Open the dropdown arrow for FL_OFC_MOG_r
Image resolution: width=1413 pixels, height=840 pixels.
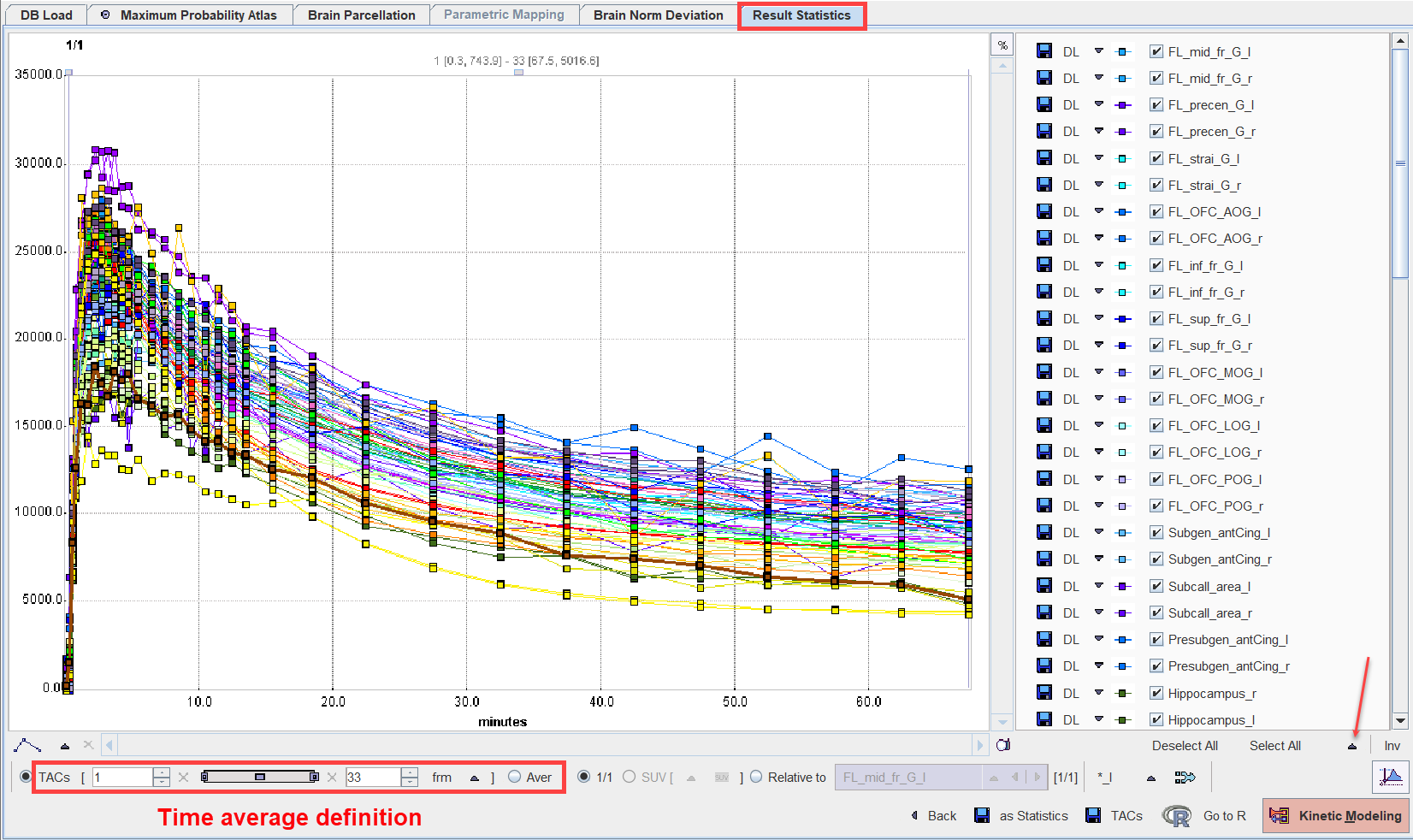coord(1099,399)
